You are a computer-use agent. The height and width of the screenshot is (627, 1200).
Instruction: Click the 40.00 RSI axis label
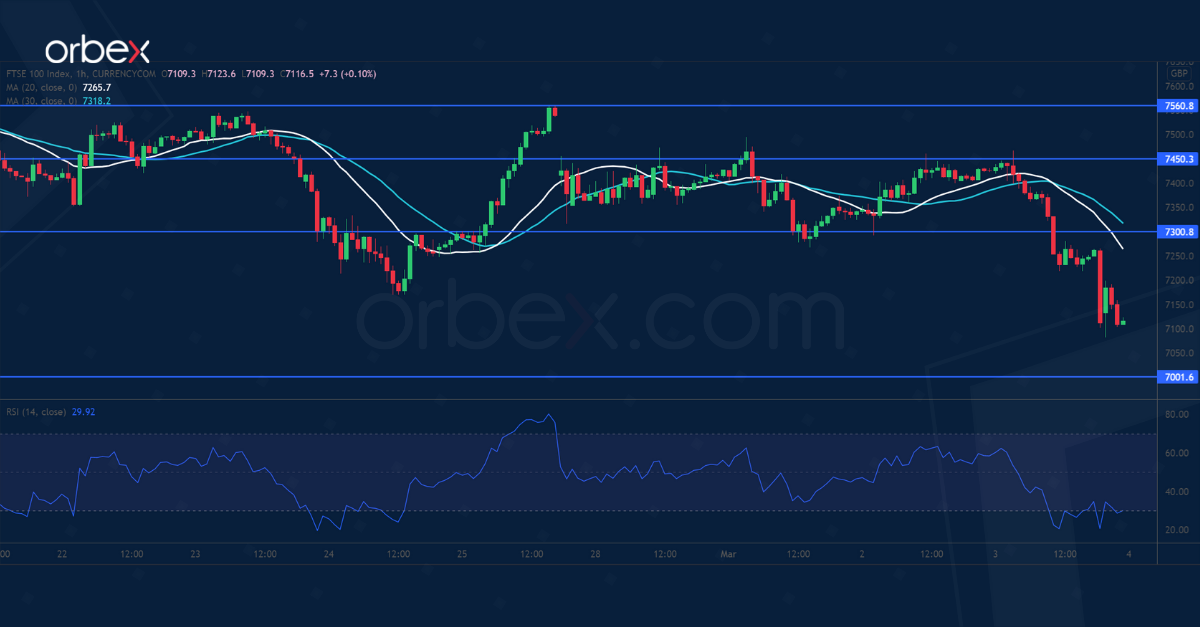[1176, 492]
